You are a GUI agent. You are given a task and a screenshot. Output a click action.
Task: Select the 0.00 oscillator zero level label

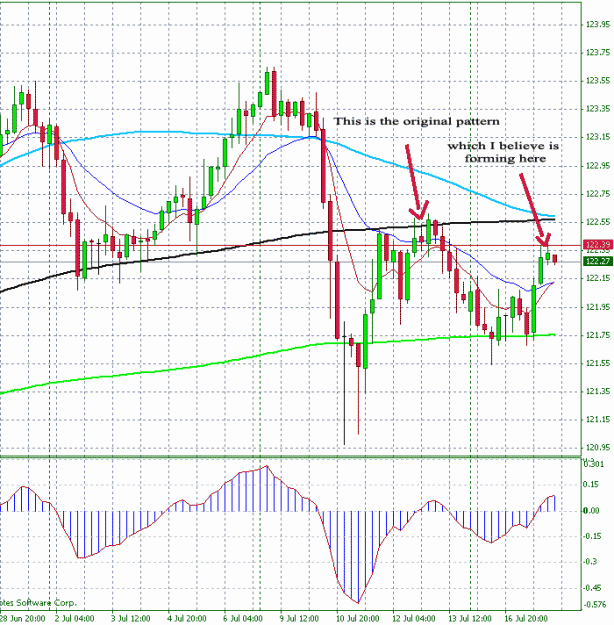click(591, 511)
